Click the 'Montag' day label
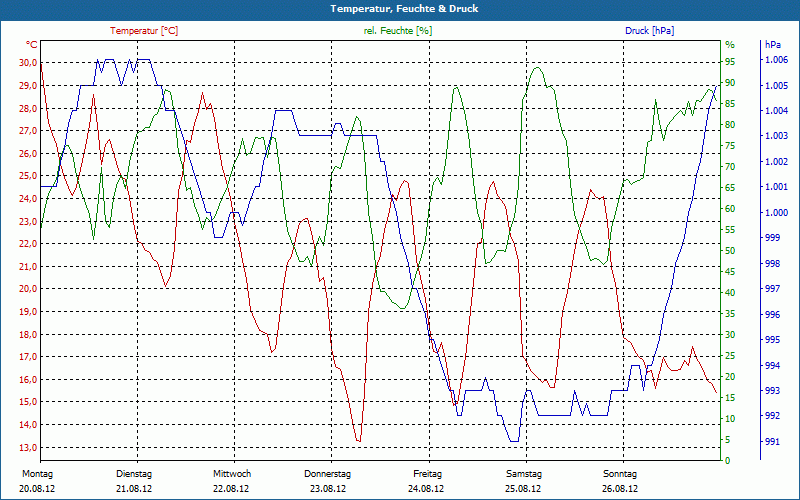The image size is (800, 500). pos(37,474)
